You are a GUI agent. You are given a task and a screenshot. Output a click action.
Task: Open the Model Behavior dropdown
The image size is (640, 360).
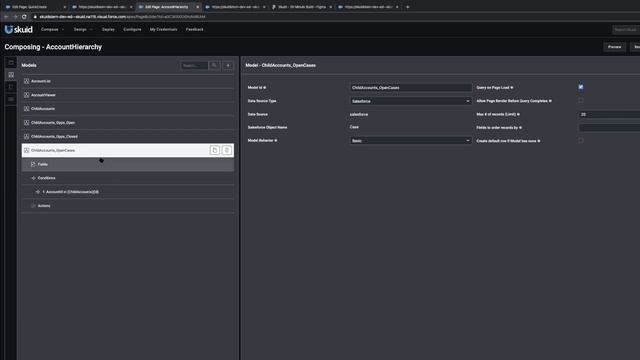[411, 141]
